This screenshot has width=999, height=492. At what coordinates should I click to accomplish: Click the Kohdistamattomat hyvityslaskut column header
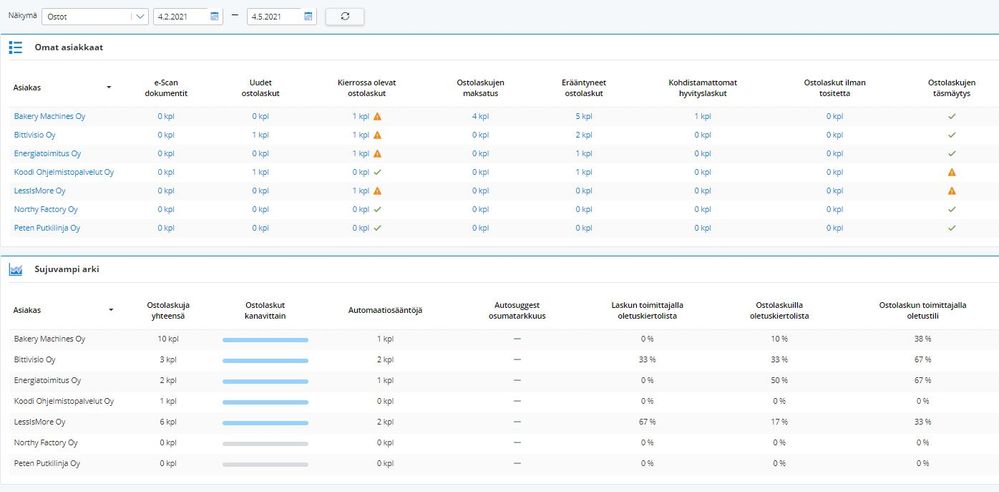[703, 88]
